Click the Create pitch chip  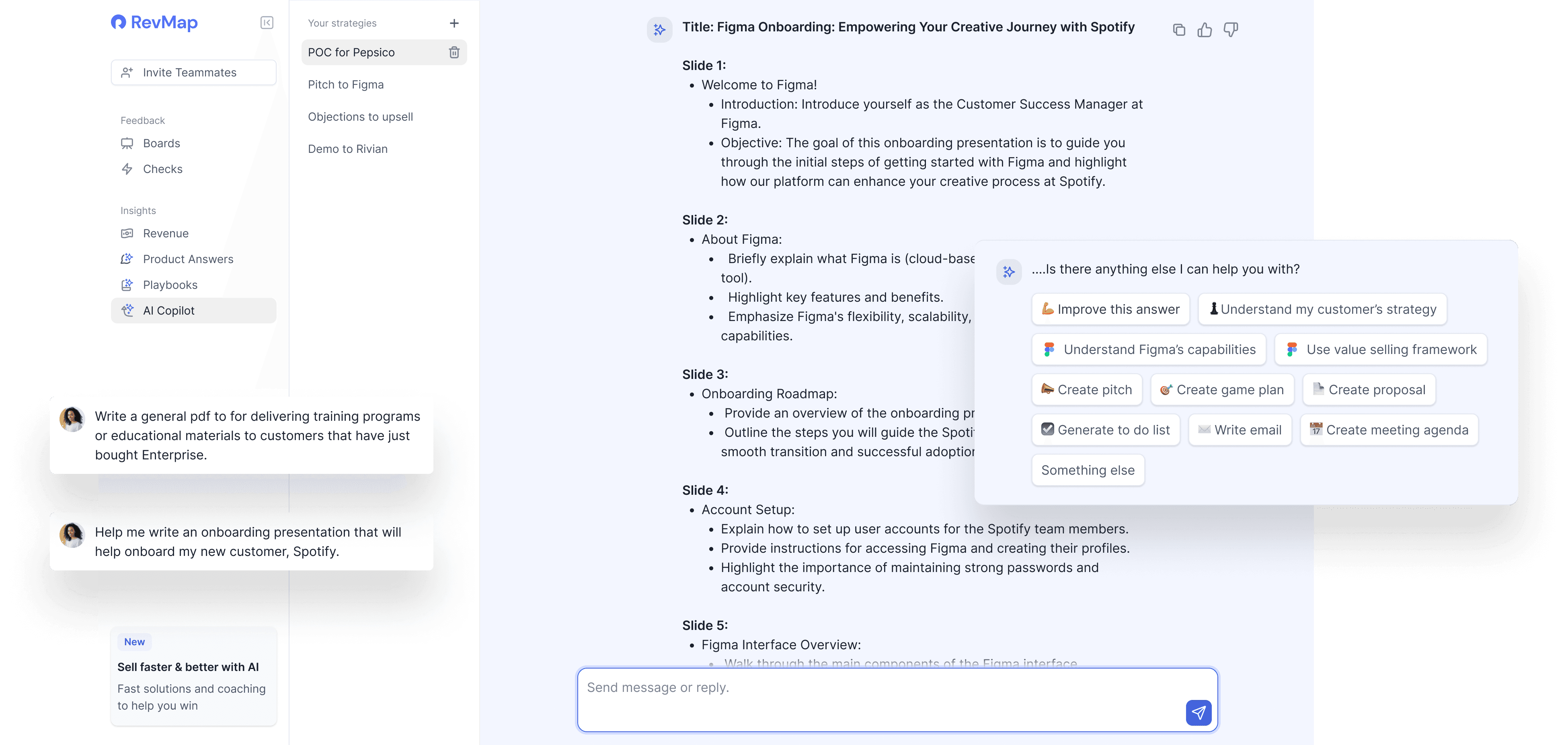click(1086, 390)
